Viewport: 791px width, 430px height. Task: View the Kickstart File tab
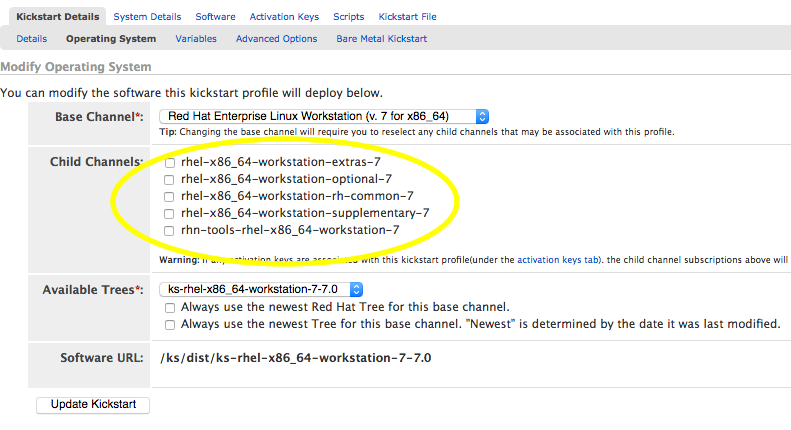click(408, 17)
